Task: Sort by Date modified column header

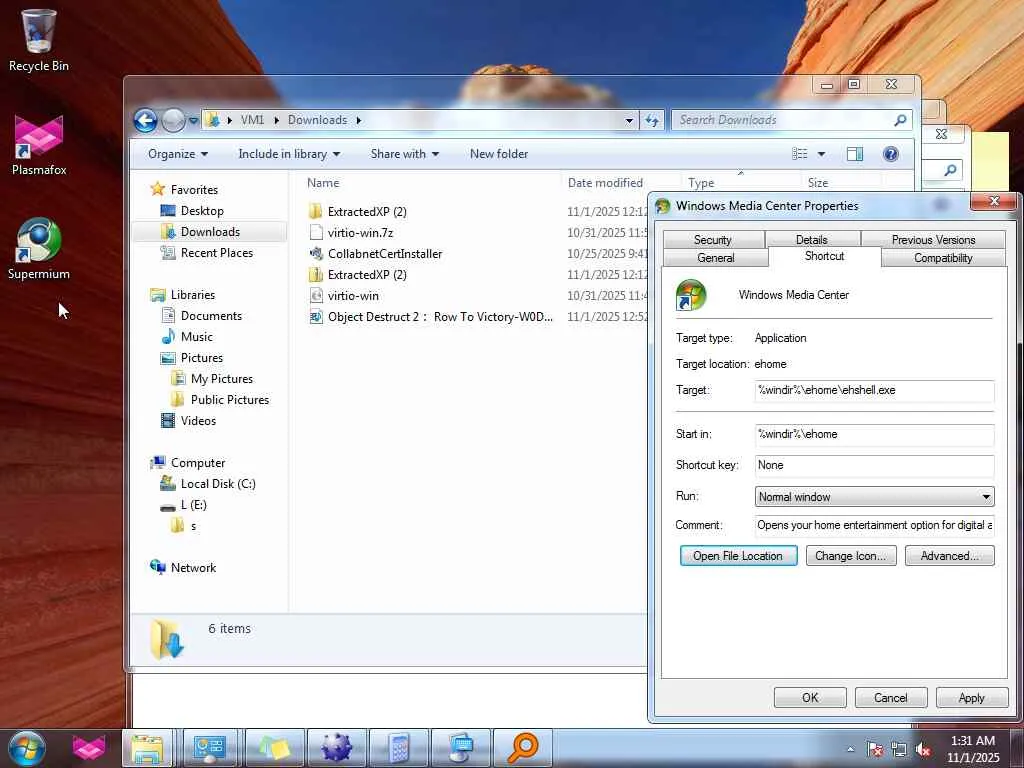Action: point(605,183)
